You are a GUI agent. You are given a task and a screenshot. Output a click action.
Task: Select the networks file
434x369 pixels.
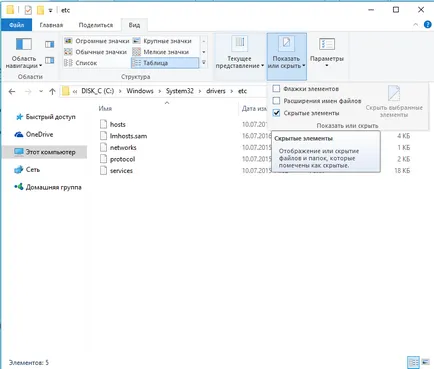123,147
